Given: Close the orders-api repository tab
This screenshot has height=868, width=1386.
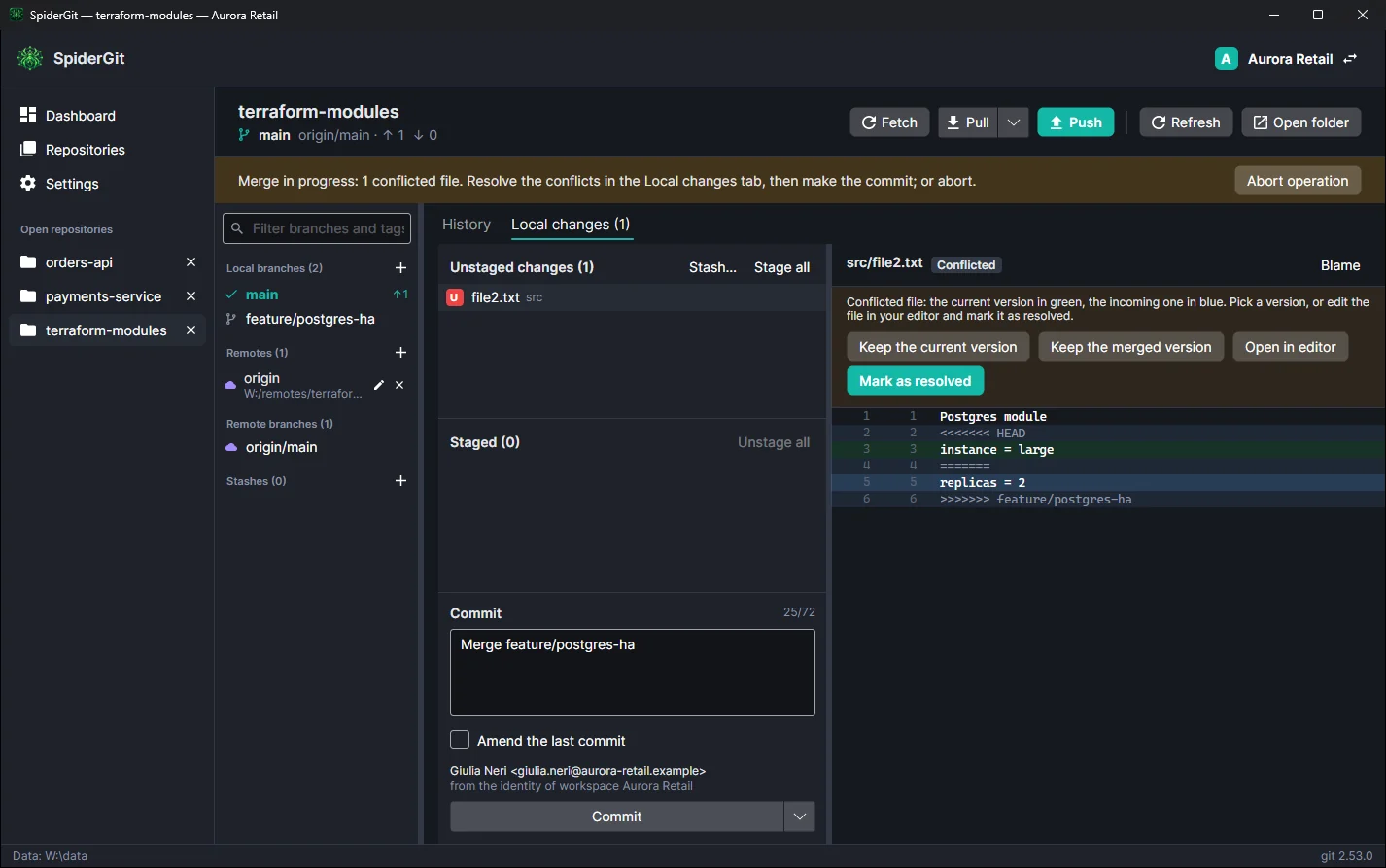Looking at the screenshot, I should click(x=191, y=262).
